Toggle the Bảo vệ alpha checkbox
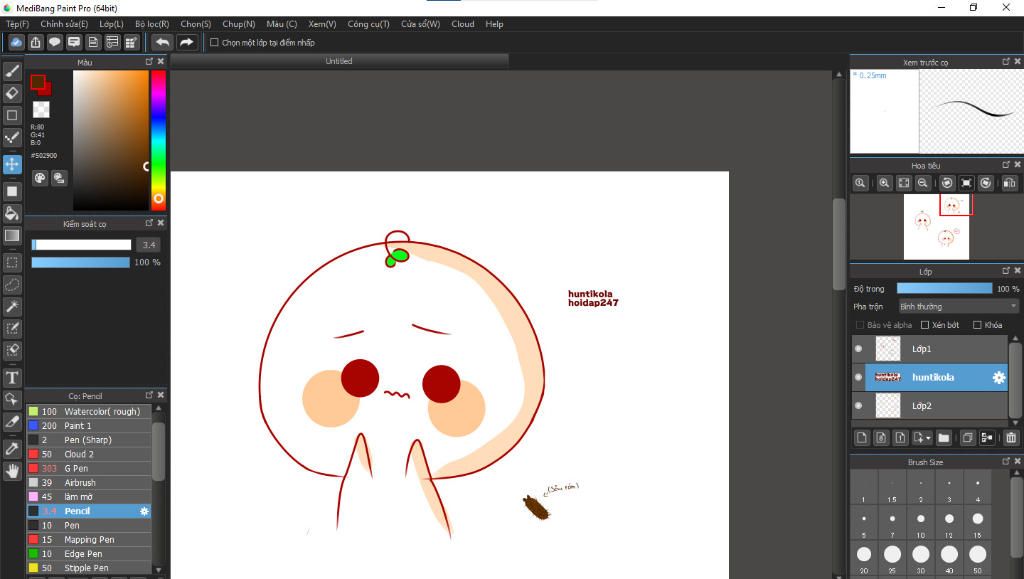Screen dimensions: 1024x579 859,324
